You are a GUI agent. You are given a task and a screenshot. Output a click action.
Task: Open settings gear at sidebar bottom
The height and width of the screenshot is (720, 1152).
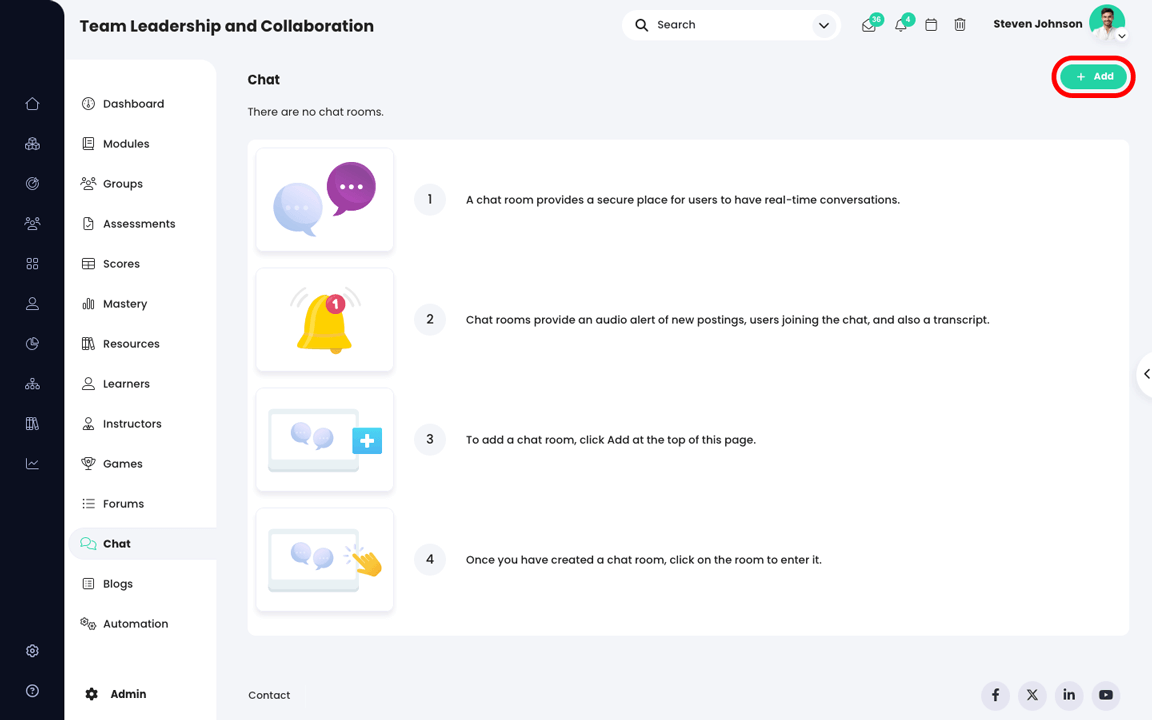pyautogui.click(x=32, y=650)
